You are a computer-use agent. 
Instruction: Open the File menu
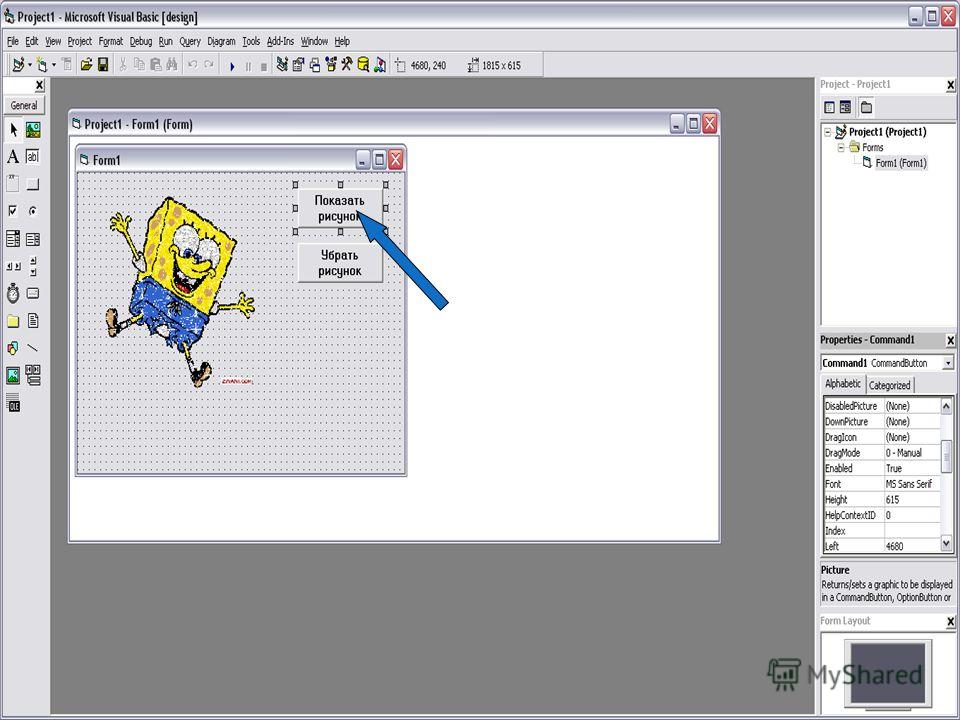click(x=13, y=41)
